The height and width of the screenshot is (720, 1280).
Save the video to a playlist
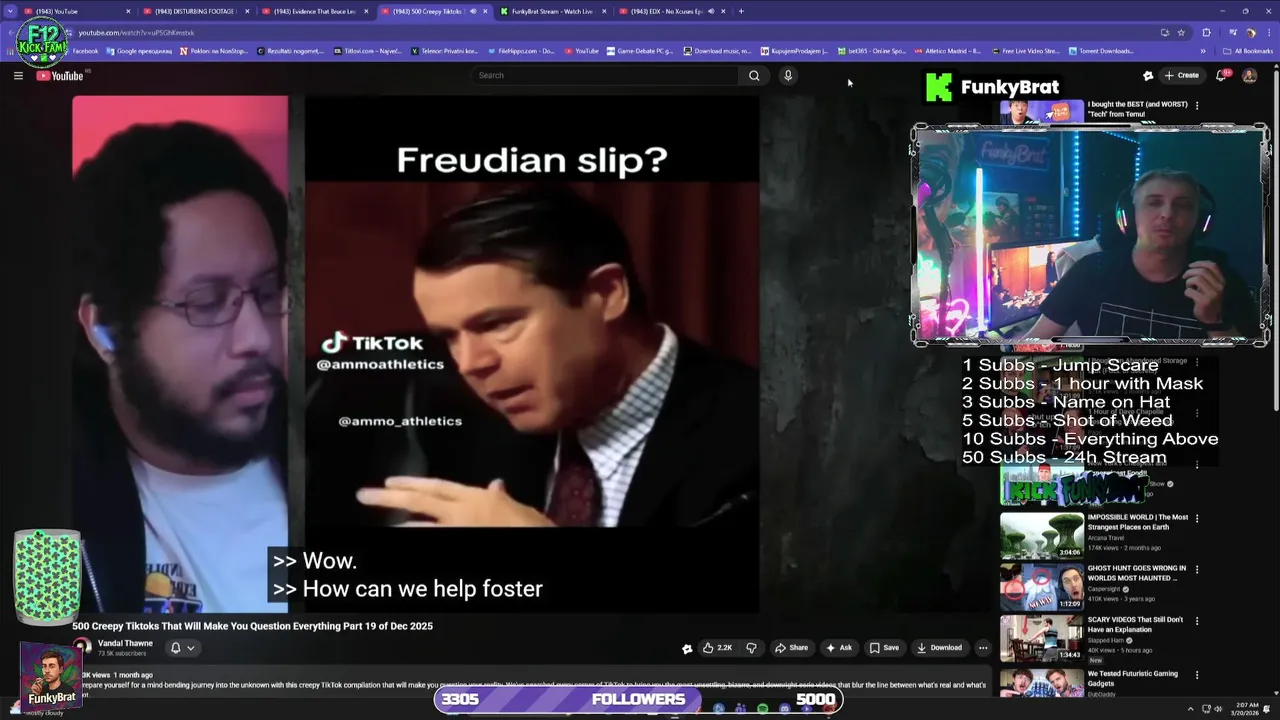coord(884,648)
